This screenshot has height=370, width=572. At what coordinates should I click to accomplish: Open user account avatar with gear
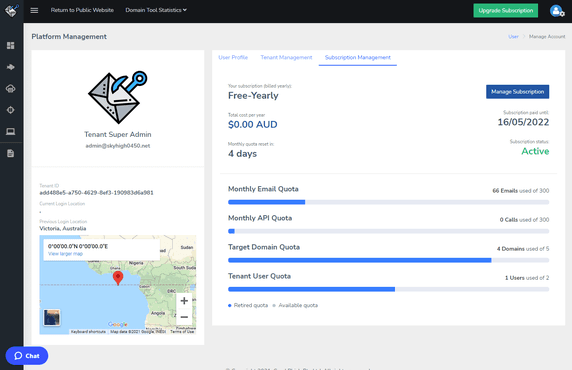(x=557, y=11)
